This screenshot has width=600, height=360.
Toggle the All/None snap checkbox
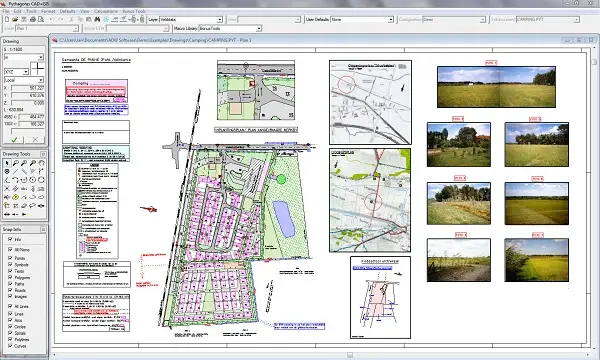pos(10,249)
